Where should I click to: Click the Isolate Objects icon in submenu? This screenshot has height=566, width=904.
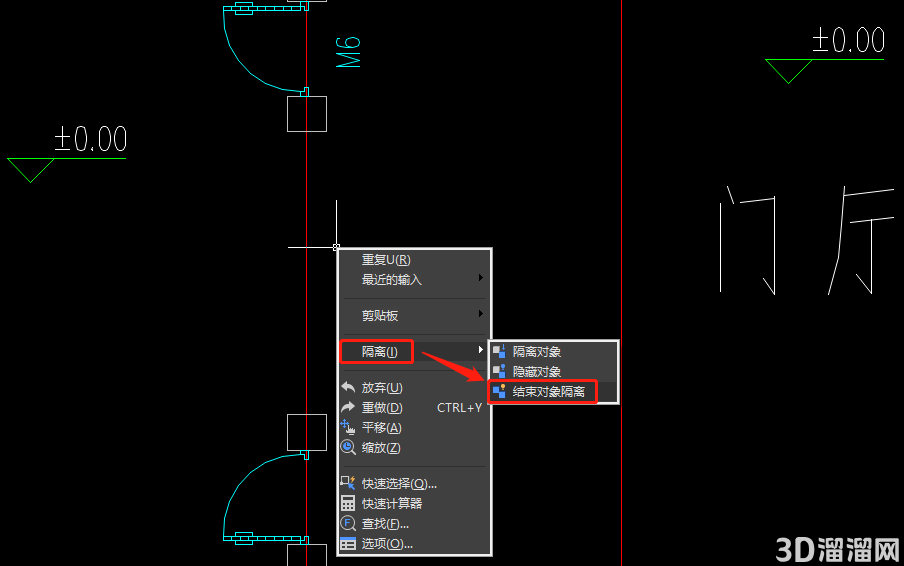[499, 351]
